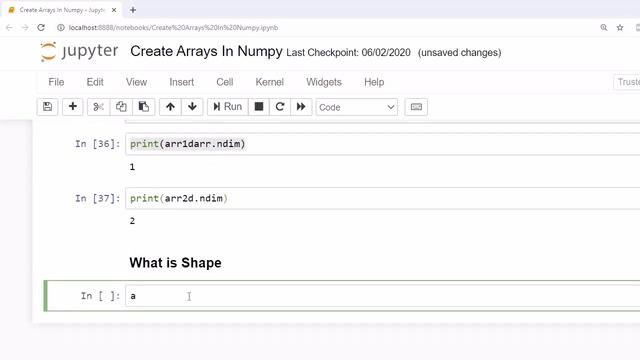This screenshot has height=360, width=640.
Task: Select the Create Arrays In Numpy browser tab
Action: click(61, 10)
